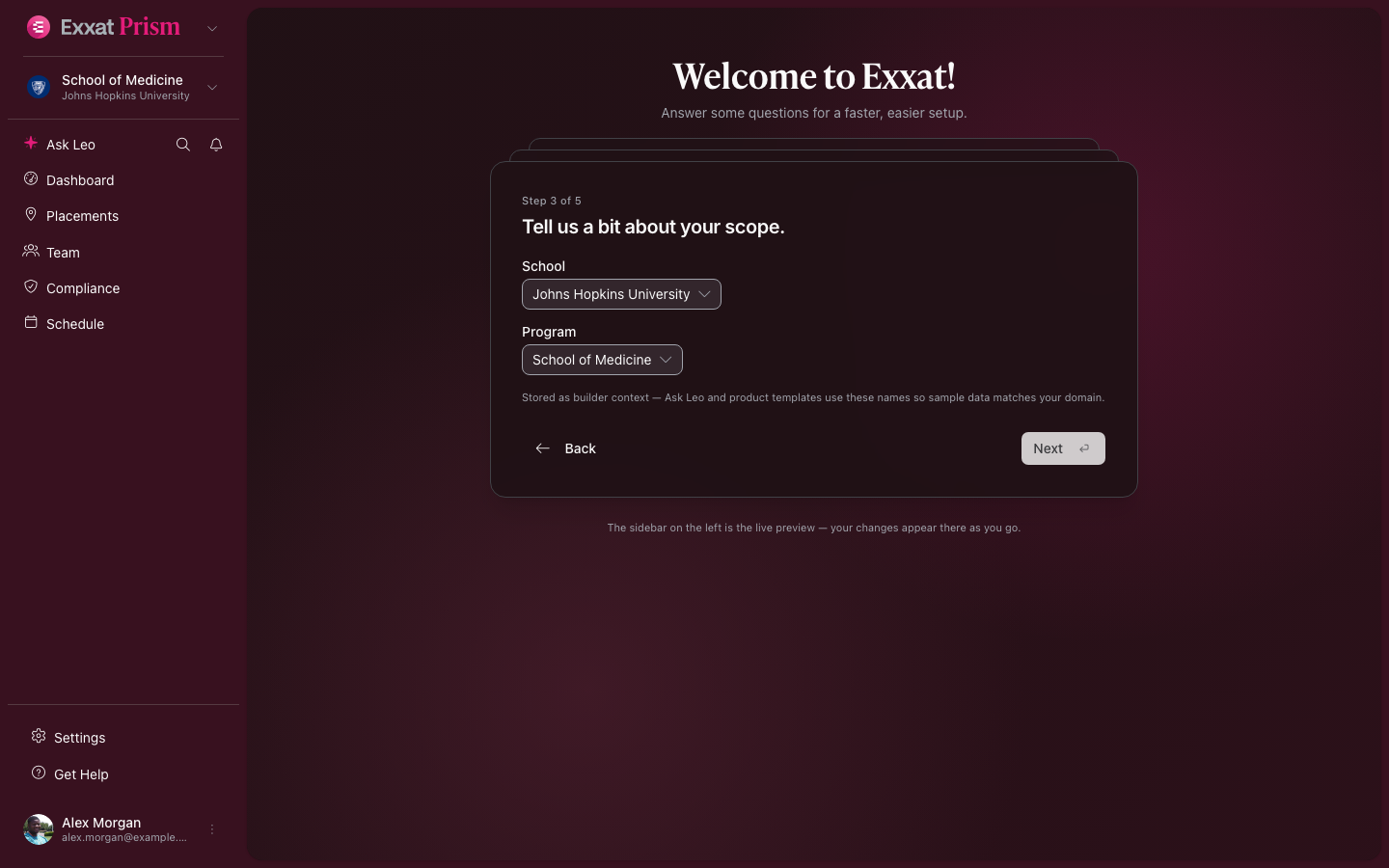
Task: Click the alex.morgan@example email text
Action: tap(124, 837)
